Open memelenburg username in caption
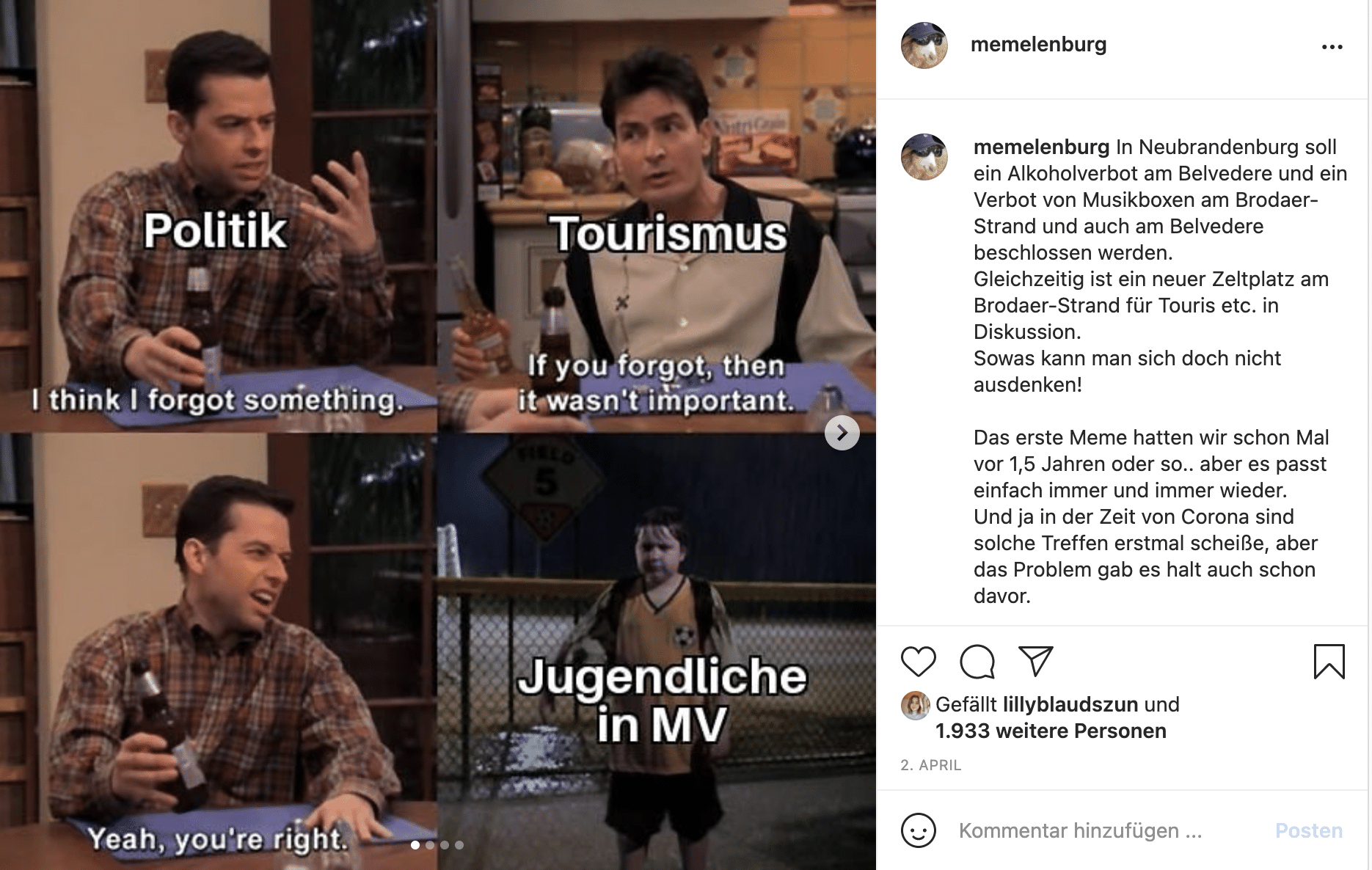This screenshot has height=870, width=1372. [1041, 147]
